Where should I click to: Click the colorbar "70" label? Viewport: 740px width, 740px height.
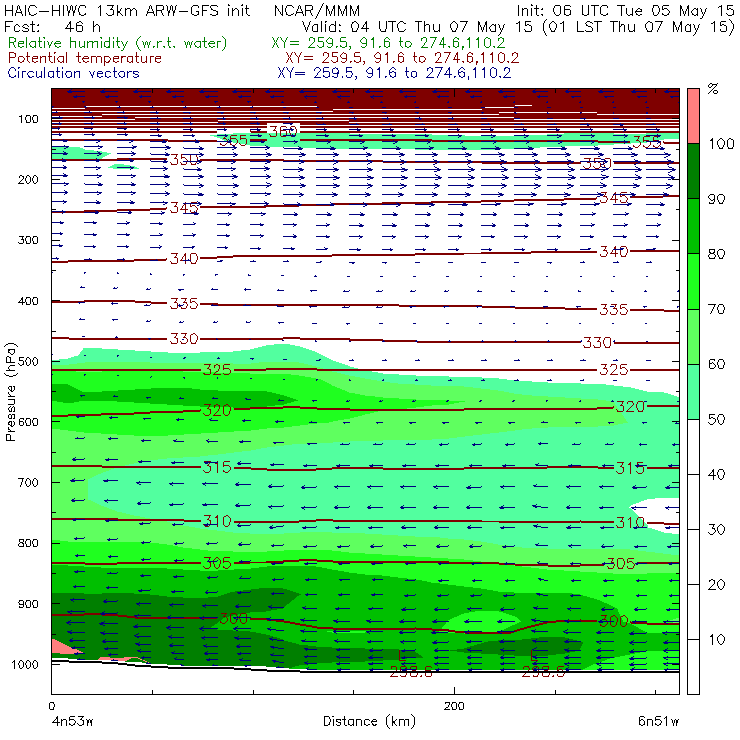tap(716, 309)
